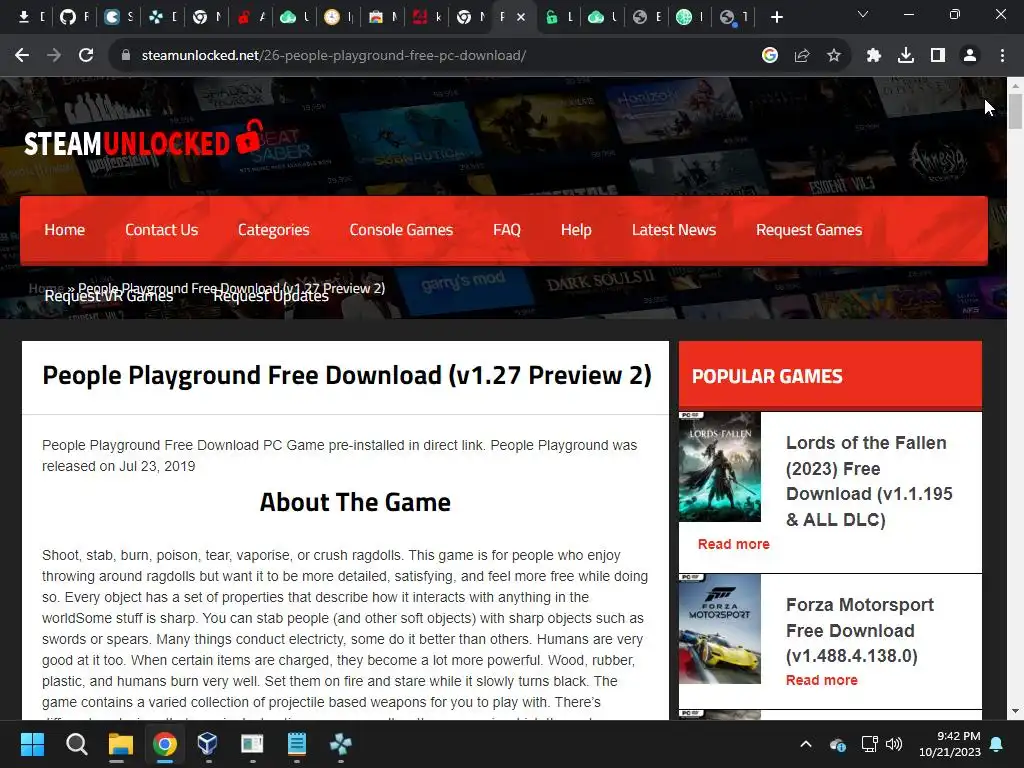Open Latest News
The width and height of the screenshot is (1024, 768).
(674, 230)
